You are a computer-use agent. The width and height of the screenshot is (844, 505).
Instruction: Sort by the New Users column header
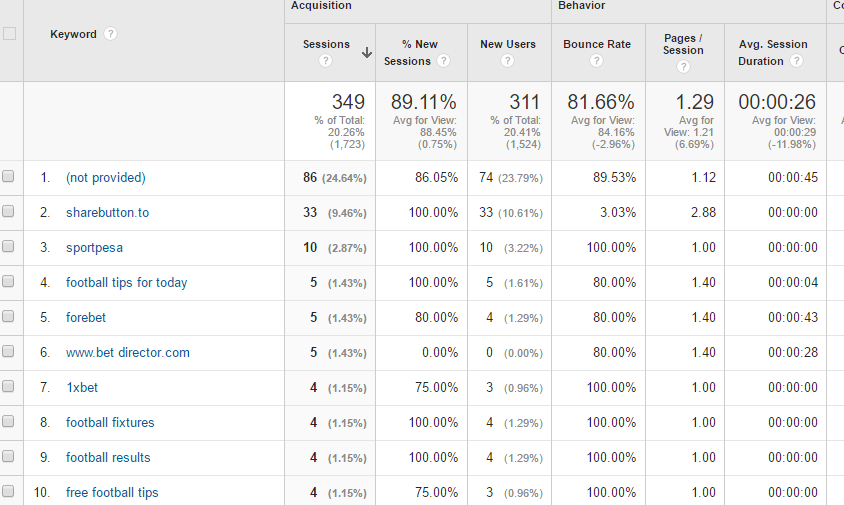tap(508, 44)
